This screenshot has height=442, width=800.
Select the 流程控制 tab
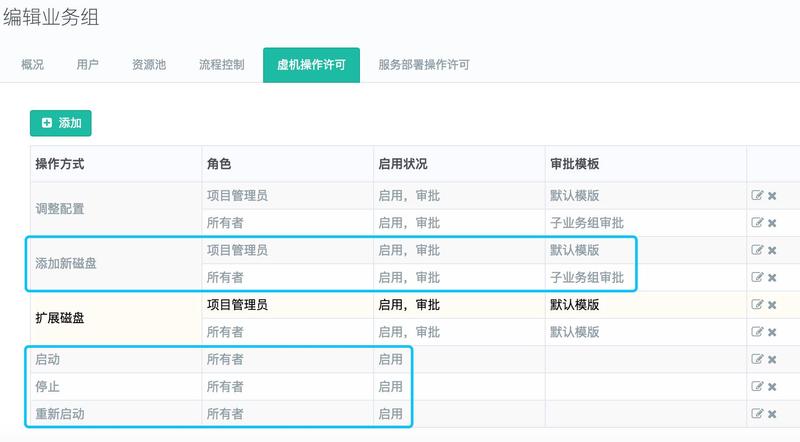click(221, 65)
